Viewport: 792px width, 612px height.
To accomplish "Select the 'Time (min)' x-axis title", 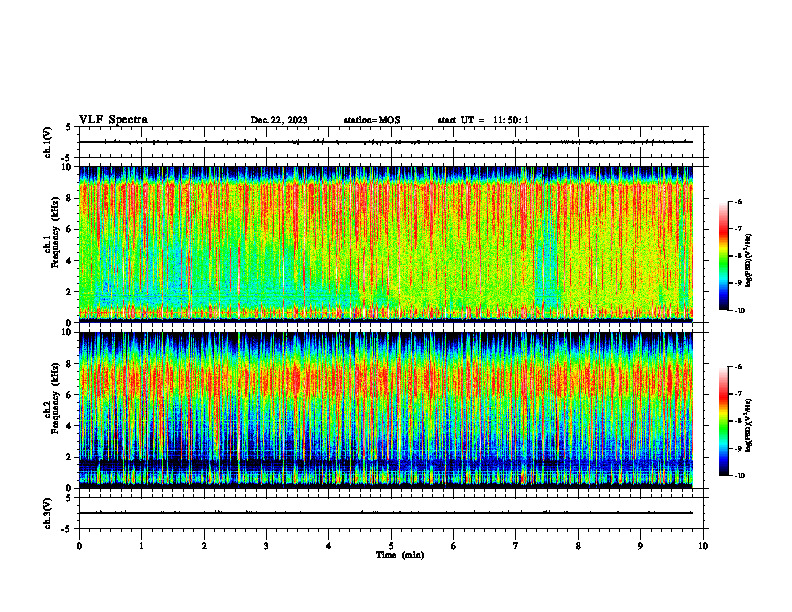I will pos(400,555).
